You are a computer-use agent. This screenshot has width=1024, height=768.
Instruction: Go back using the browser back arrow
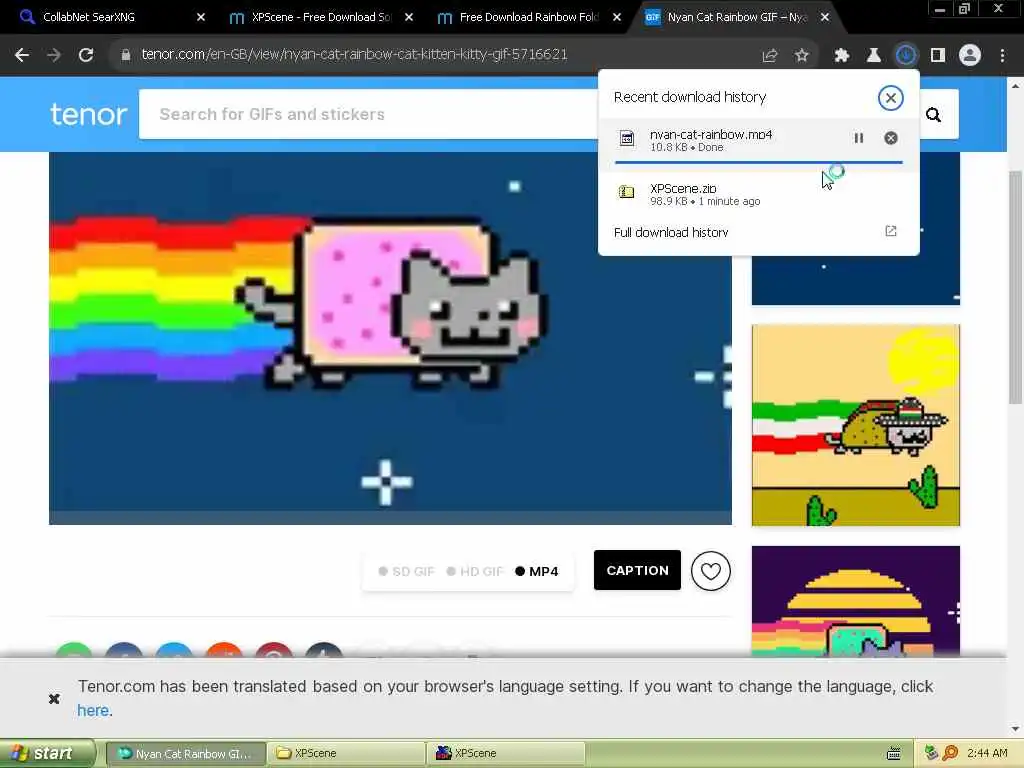[x=22, y=55]
